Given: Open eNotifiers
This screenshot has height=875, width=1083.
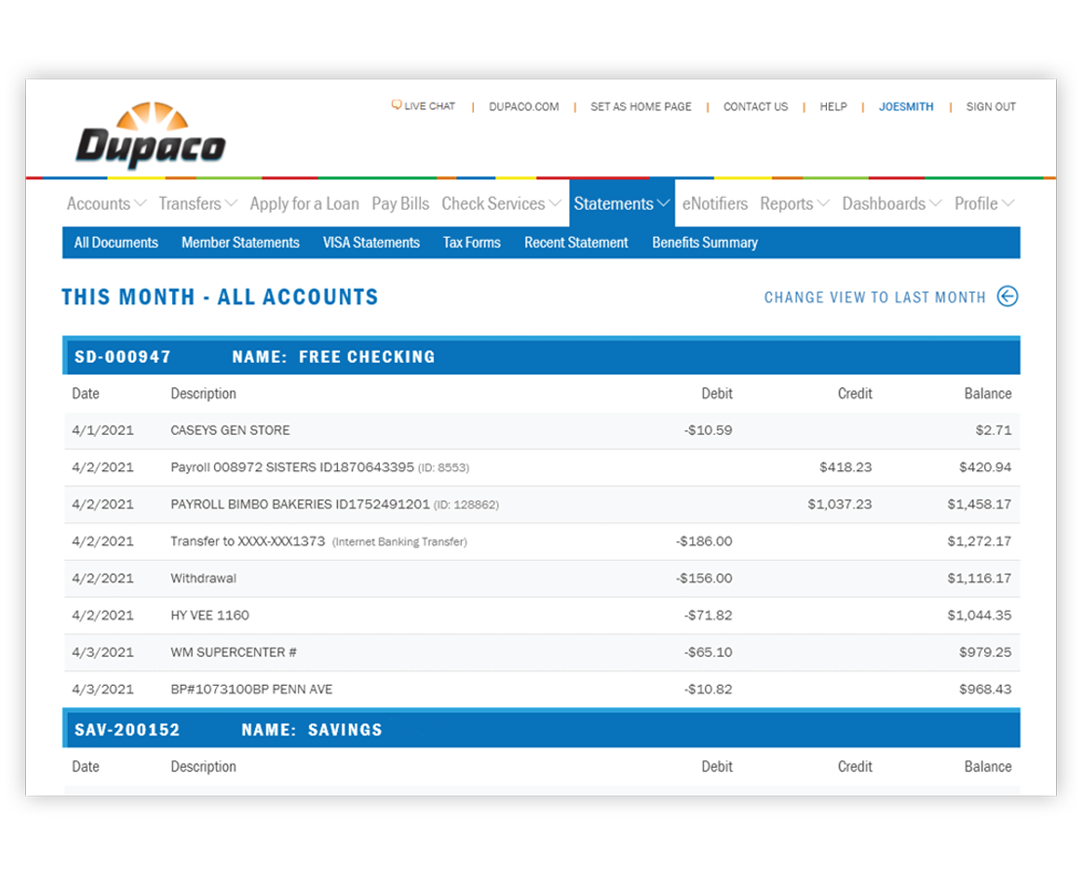Looking at the screenshot, I should pos(715,204).
